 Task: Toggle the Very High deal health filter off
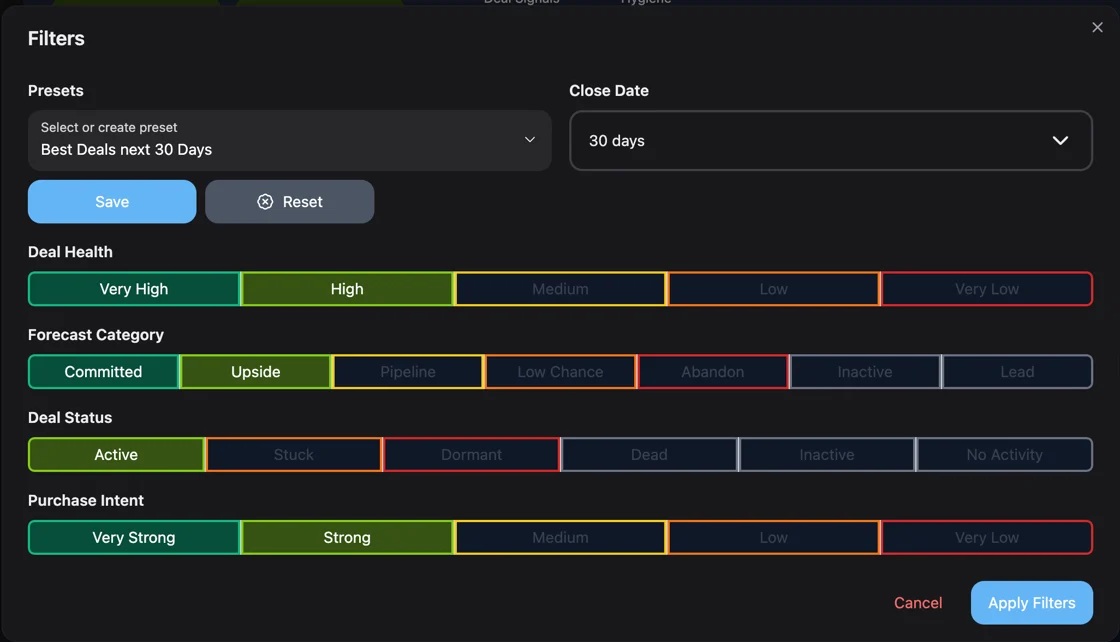click(x=133, y=288)
